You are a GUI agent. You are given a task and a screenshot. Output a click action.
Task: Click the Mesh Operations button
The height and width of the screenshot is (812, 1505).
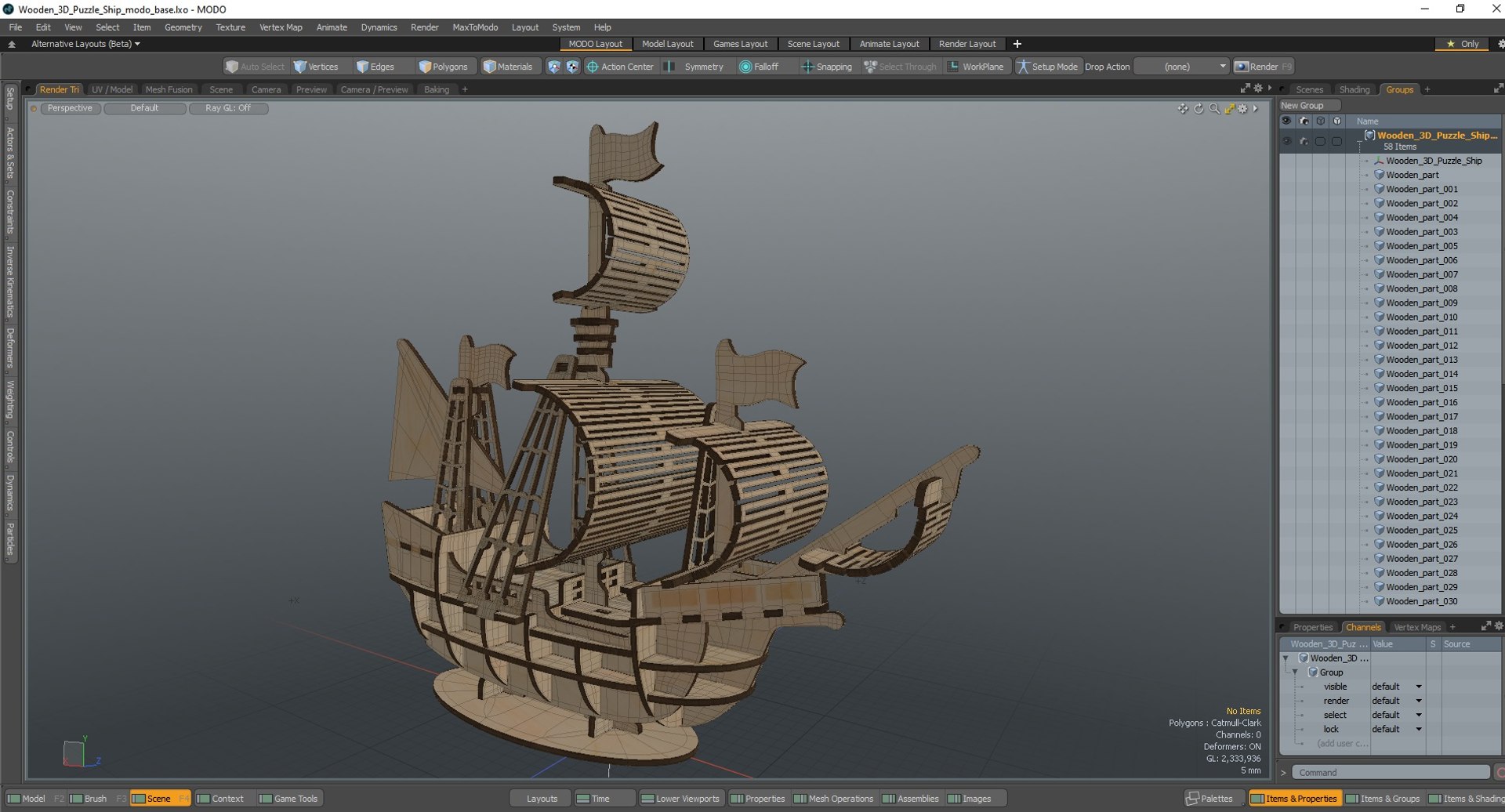pyautogui.click(x=834, y=799)
